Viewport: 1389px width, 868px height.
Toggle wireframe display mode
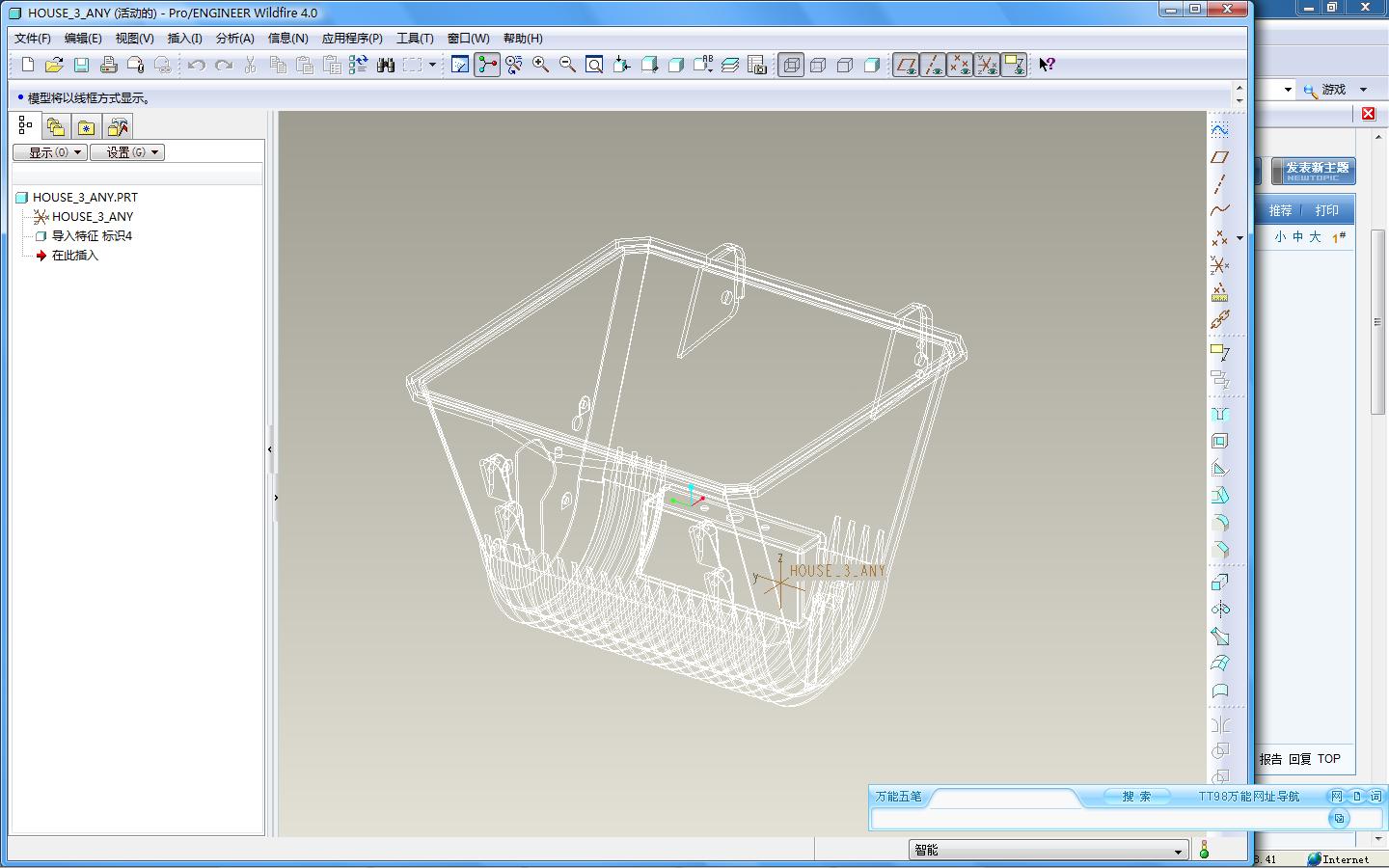pos(791,65)
